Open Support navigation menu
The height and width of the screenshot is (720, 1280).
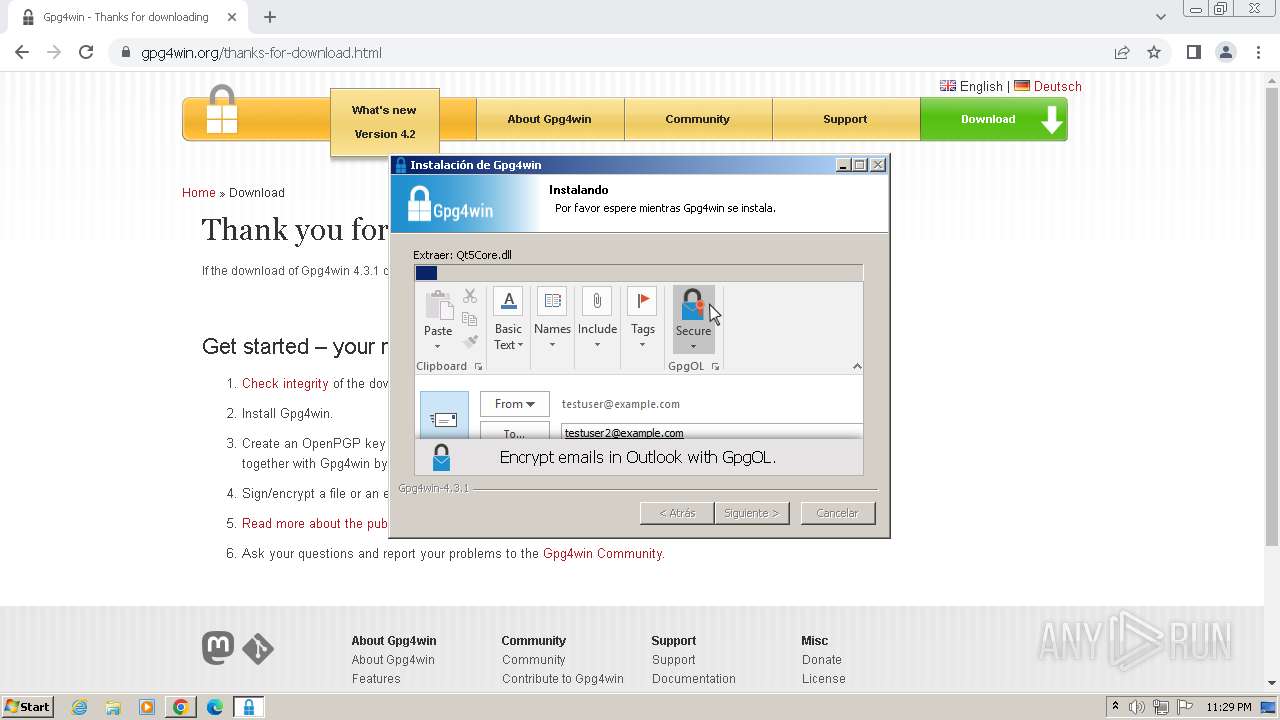845,119
